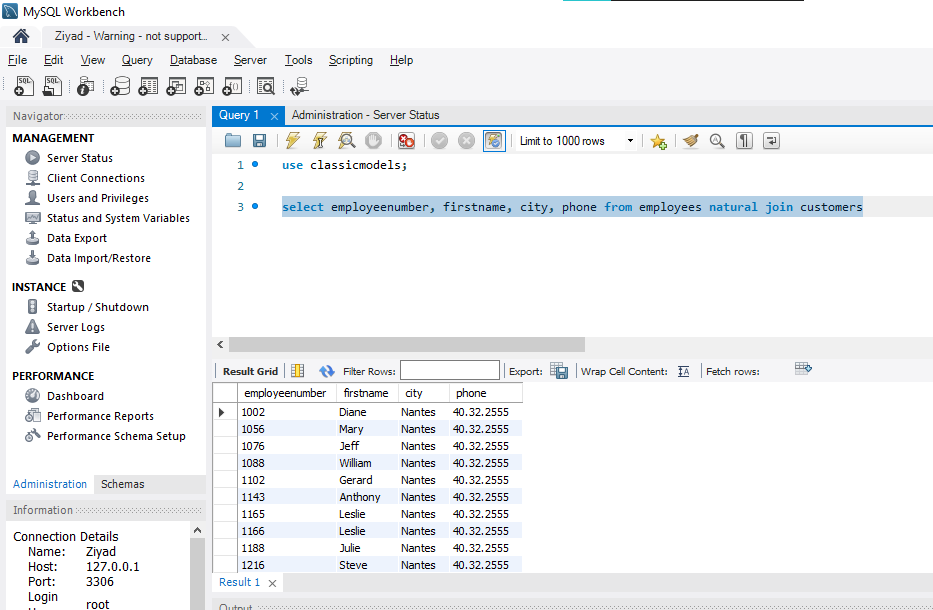Click the editor horizontal scrollbar thumb

pyautogui.click(x=406, y=345)
